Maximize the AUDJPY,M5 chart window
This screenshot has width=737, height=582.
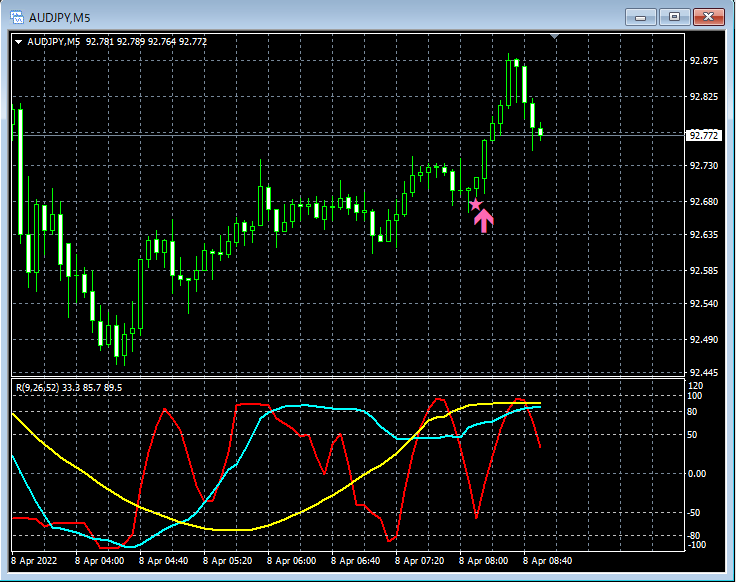coord(674,17)
